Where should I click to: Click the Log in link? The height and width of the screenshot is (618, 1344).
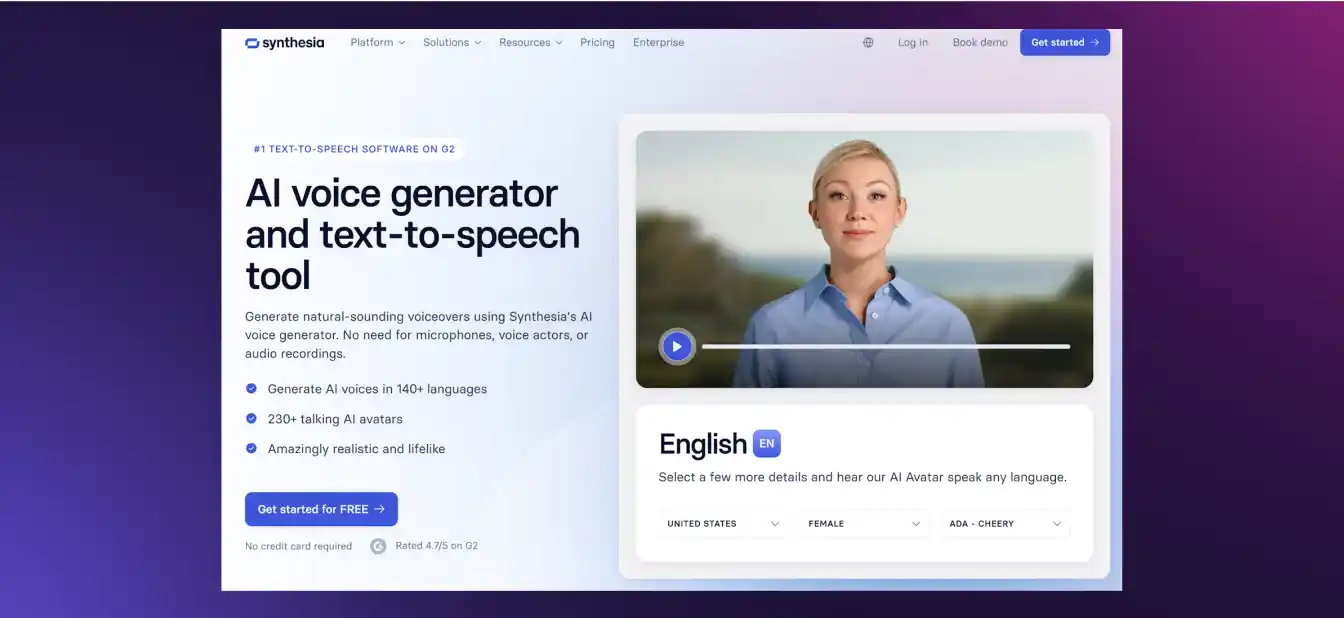[x=913, y=43]
